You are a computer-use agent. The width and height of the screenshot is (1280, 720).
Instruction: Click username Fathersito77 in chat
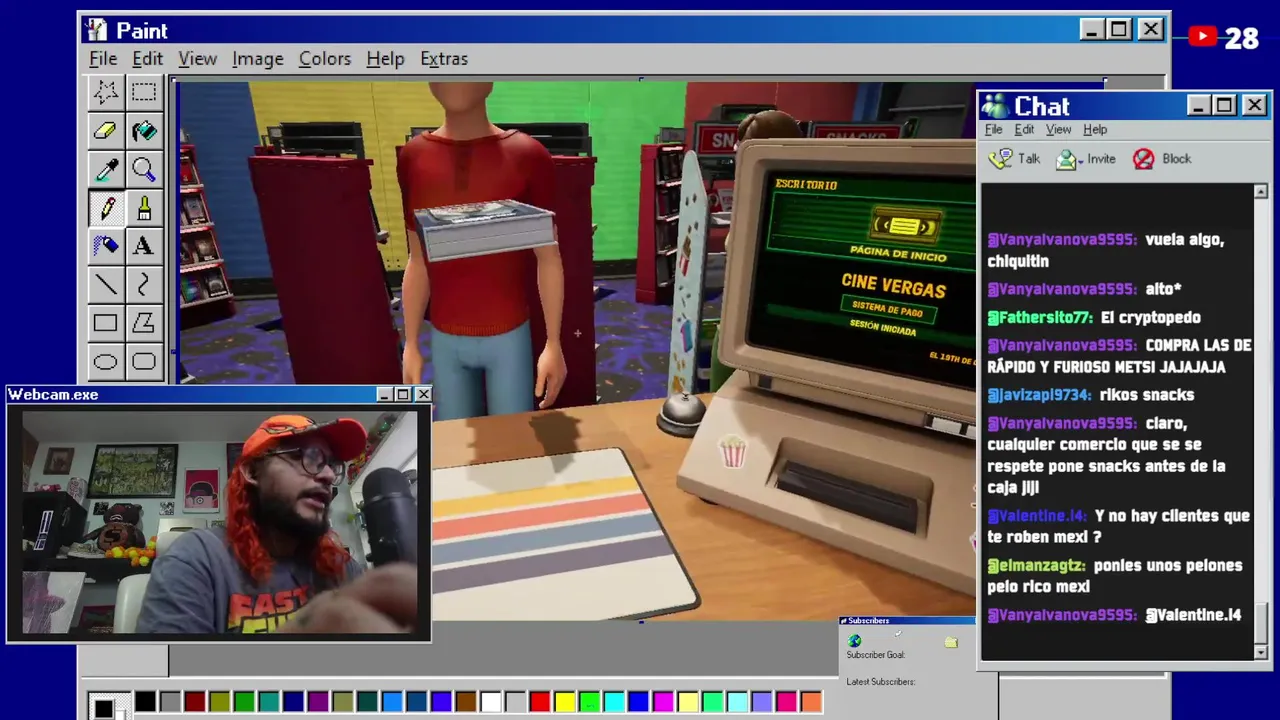coord(1040,317)
